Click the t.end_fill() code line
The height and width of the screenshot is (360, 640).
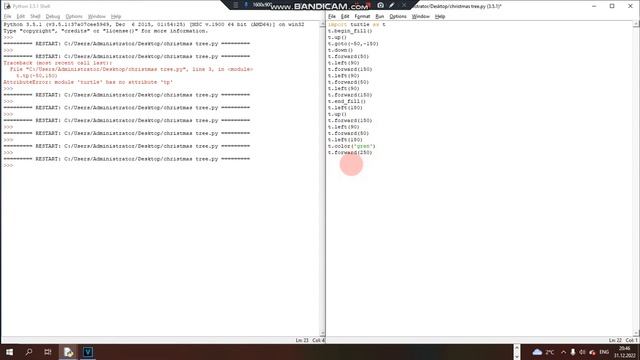(x=347, y=101)
